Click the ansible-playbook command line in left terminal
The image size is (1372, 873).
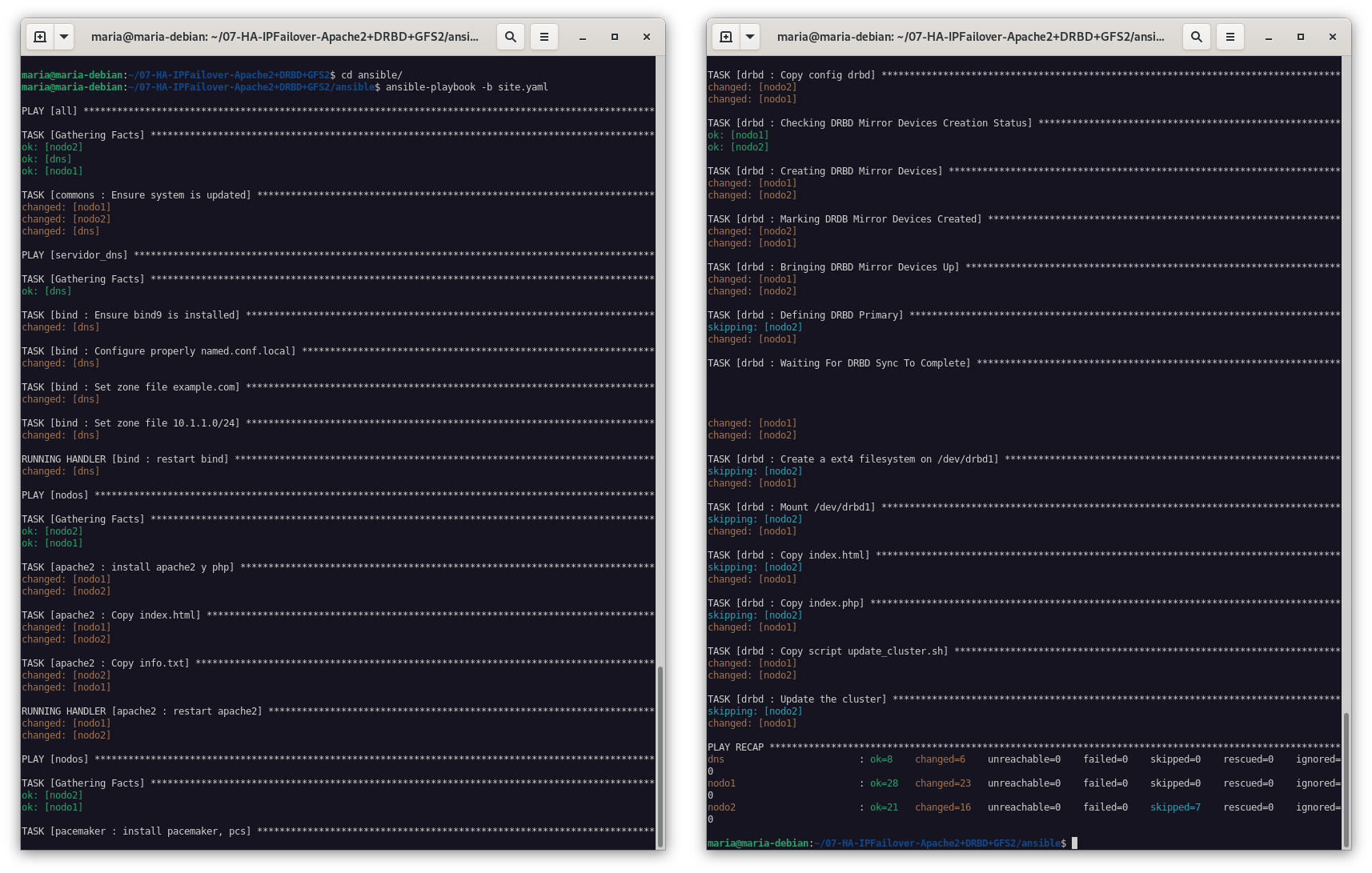click(x=466, y=87)
